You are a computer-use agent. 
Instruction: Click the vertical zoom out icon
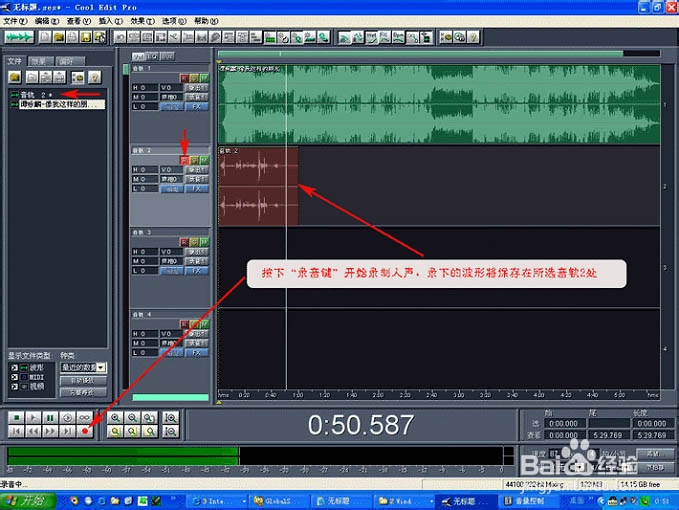pos(171,431)
